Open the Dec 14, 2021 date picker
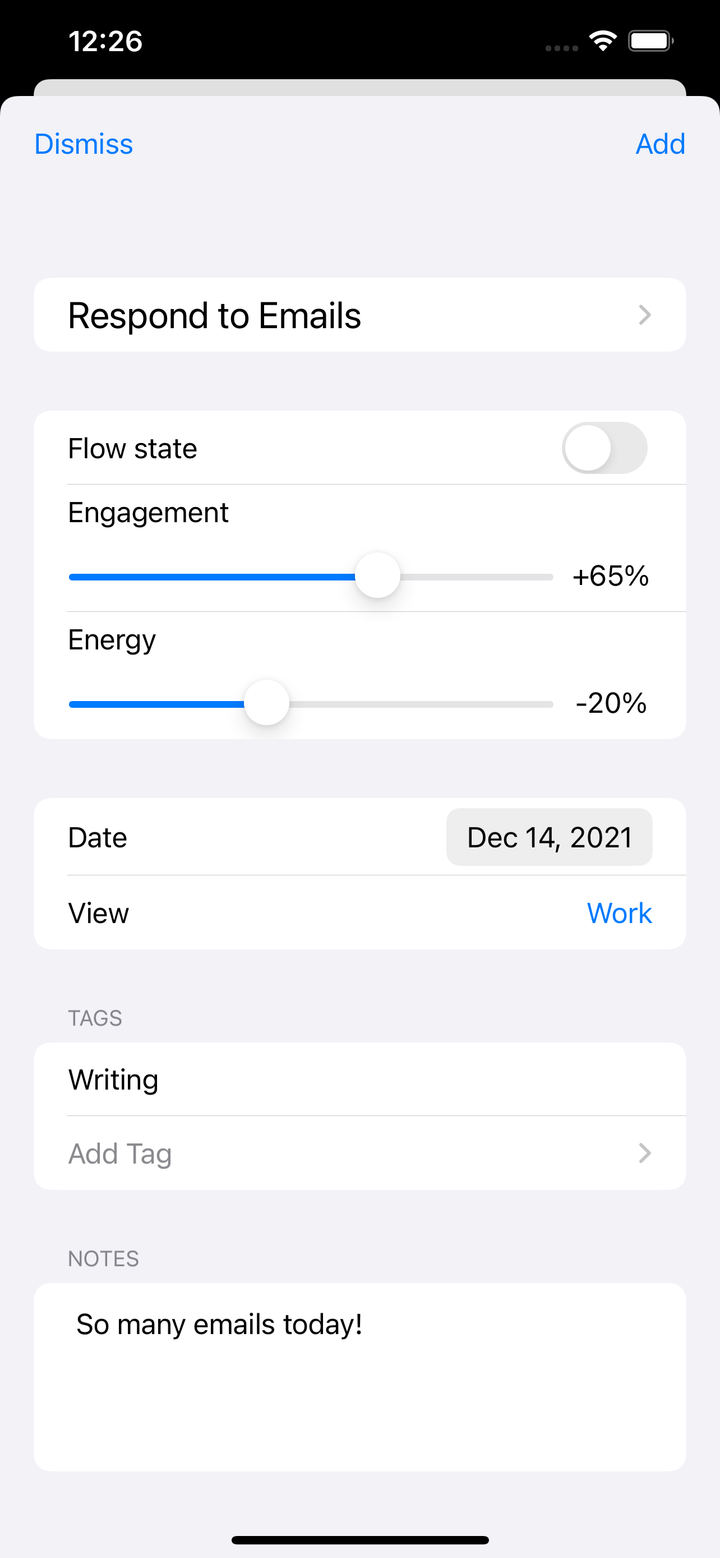720x1558 pixels. [549, 837]
